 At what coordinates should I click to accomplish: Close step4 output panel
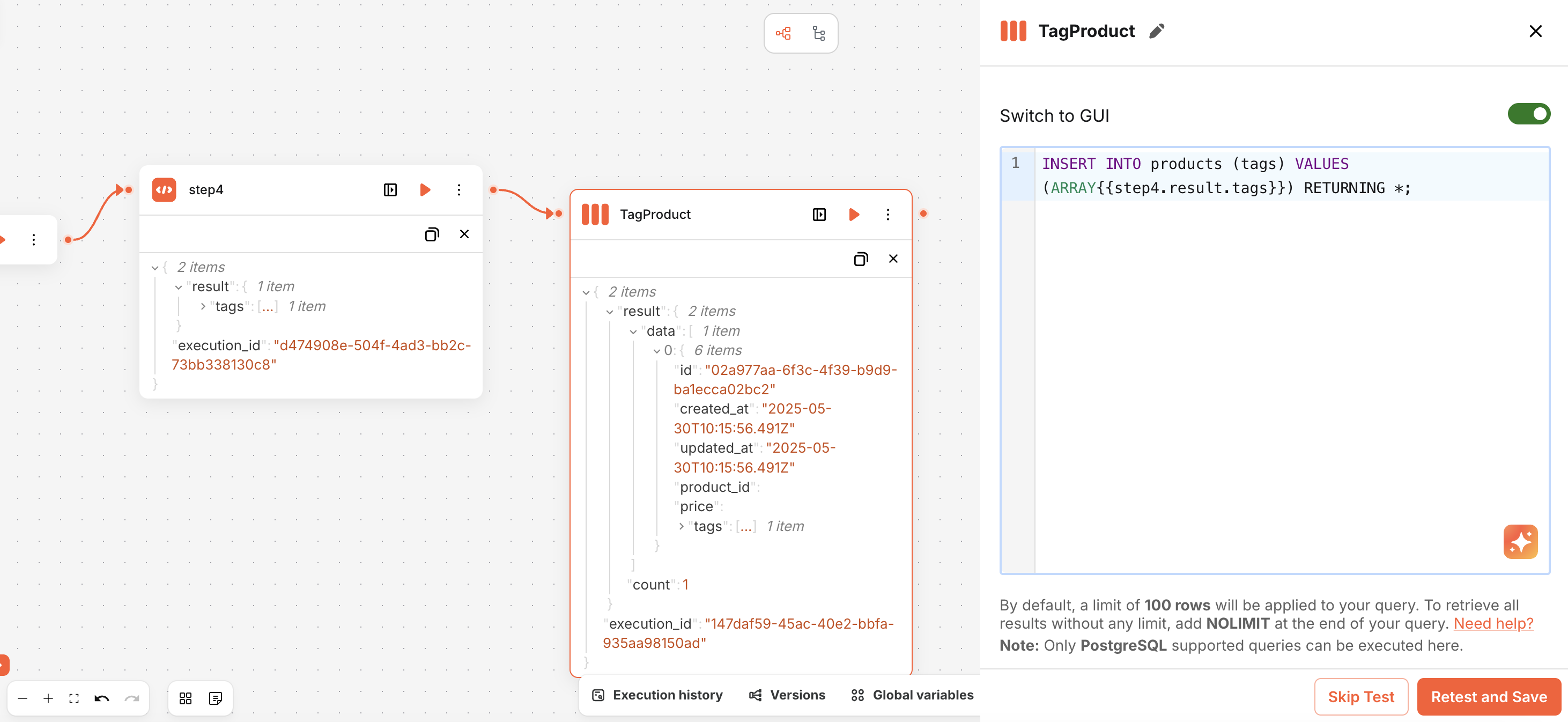pos(464,234)
